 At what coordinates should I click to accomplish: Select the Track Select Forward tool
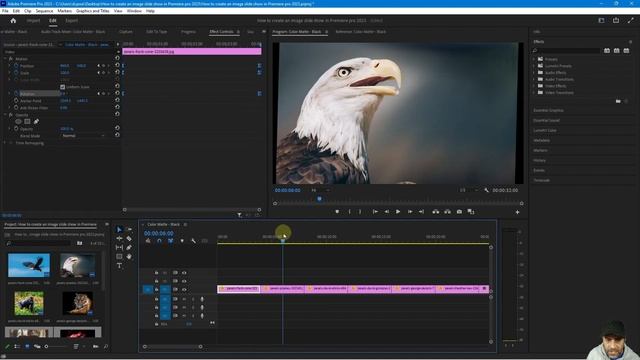[129, 229]
